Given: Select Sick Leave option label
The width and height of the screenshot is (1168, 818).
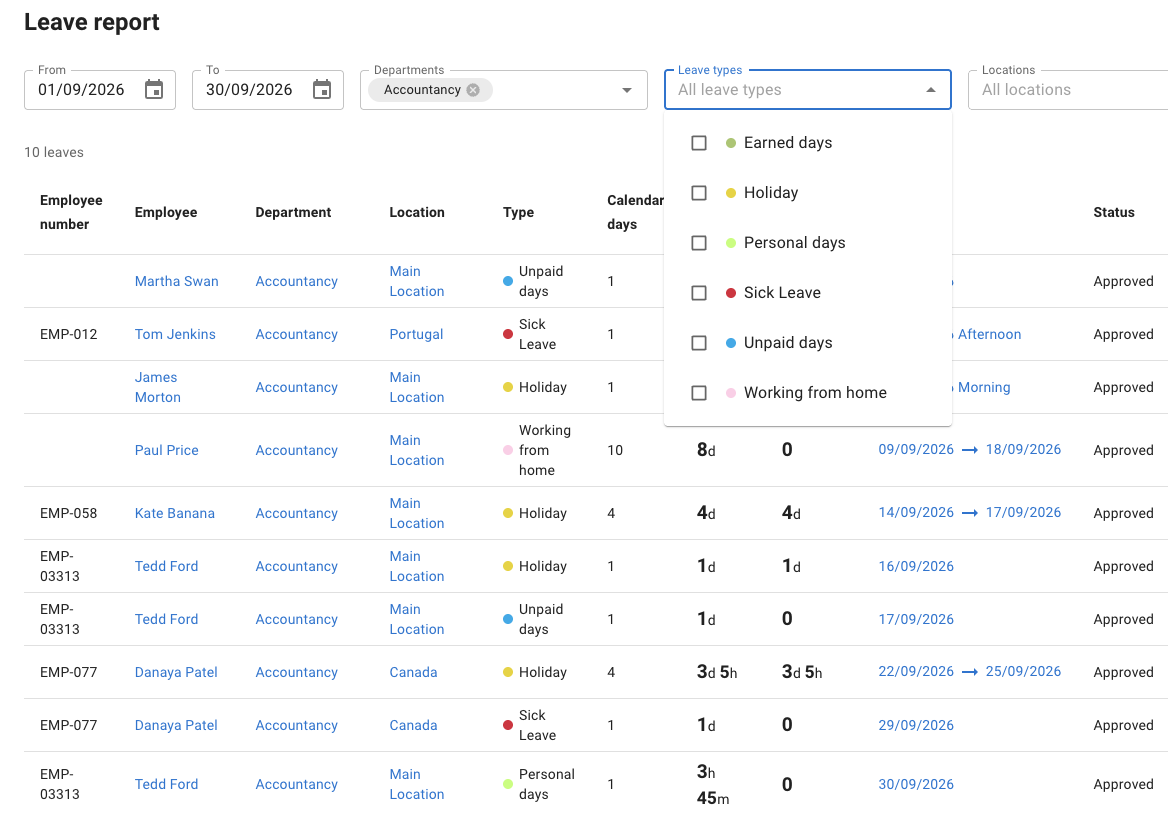Looking at the screenshot, I should coord(781,293).
